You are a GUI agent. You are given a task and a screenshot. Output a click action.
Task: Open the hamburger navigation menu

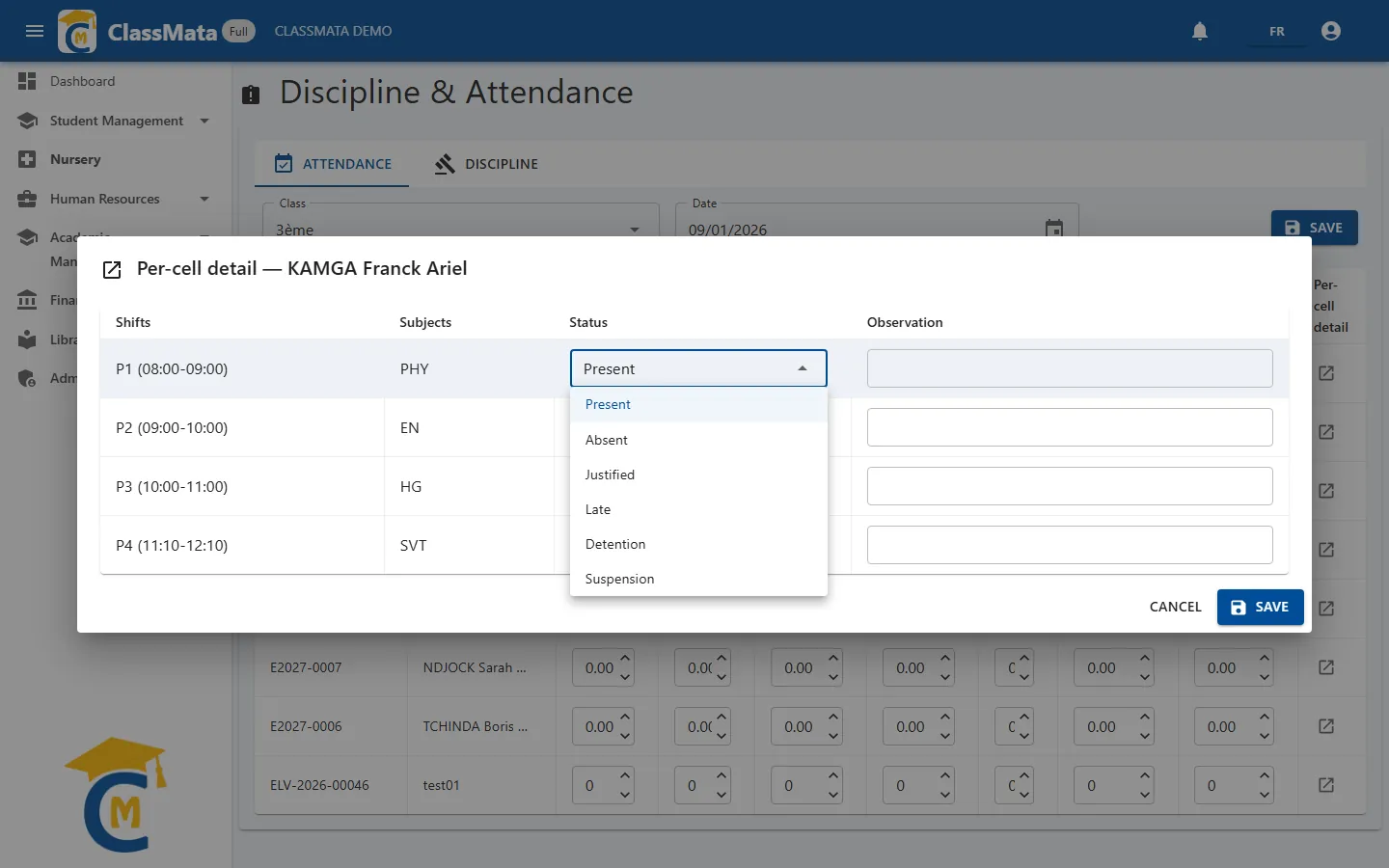(35, 31)
